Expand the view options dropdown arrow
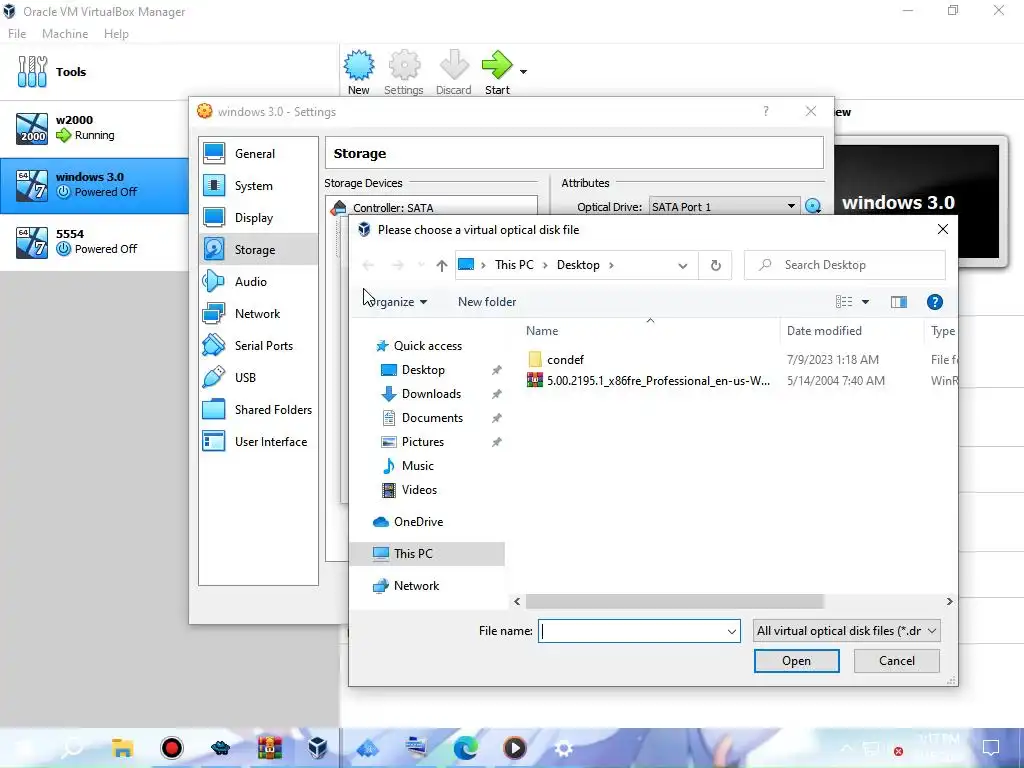 (865, 302)
